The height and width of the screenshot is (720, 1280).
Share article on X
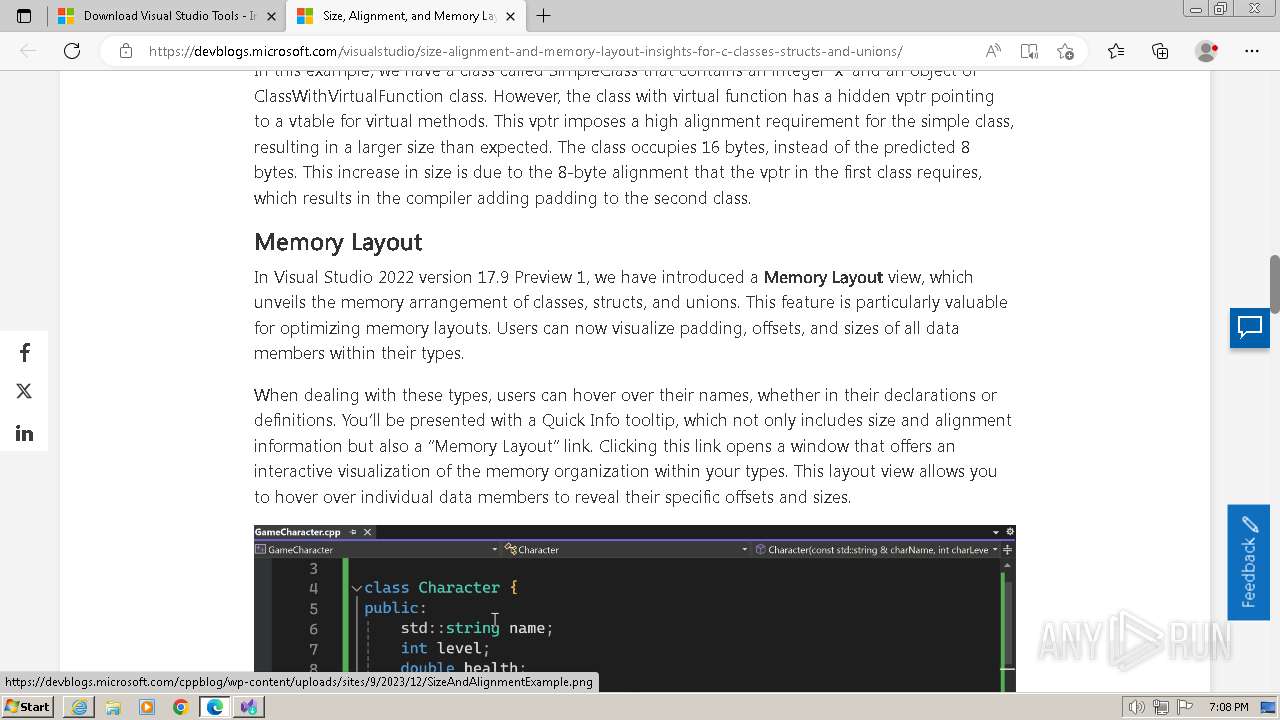tap(24, 391)
